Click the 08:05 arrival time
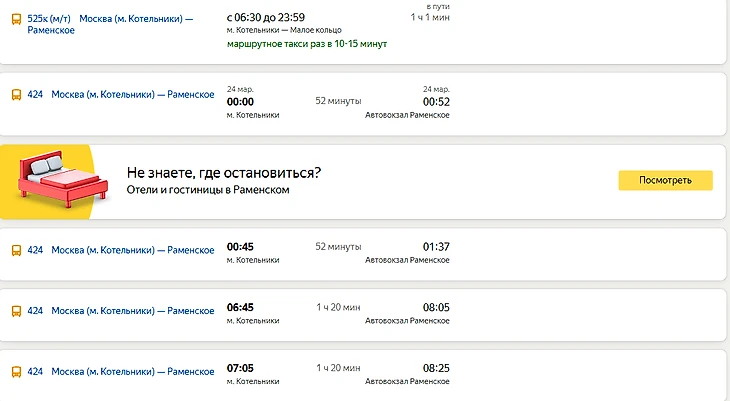 click(x=436, y=308)
